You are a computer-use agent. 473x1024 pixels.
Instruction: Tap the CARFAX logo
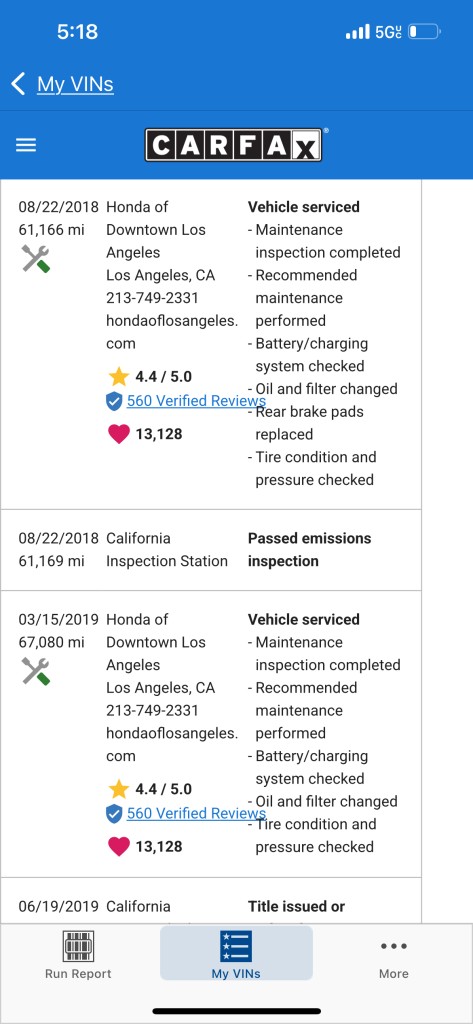pyautogui.click(x=233, y=145)
